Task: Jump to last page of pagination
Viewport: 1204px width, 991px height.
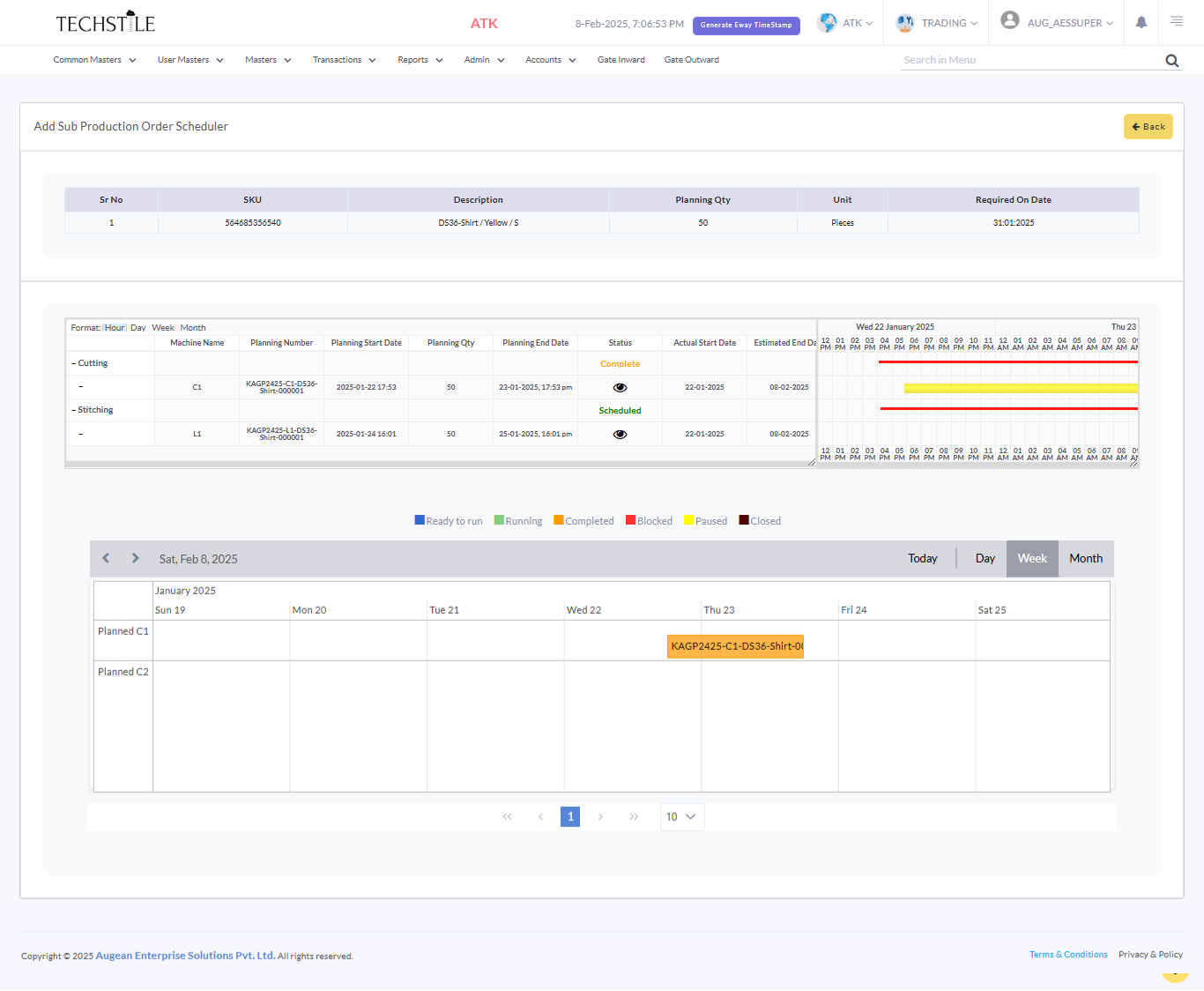Action: pos(634,817)
